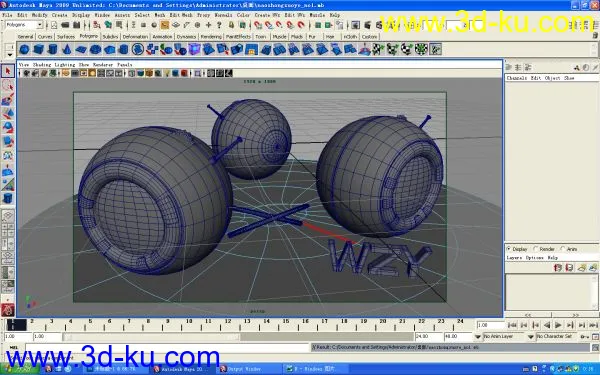Viewport: 600px width, 375px height.
Task: Select the arrow Select tool in toolbox
Action: coord(8,71)
